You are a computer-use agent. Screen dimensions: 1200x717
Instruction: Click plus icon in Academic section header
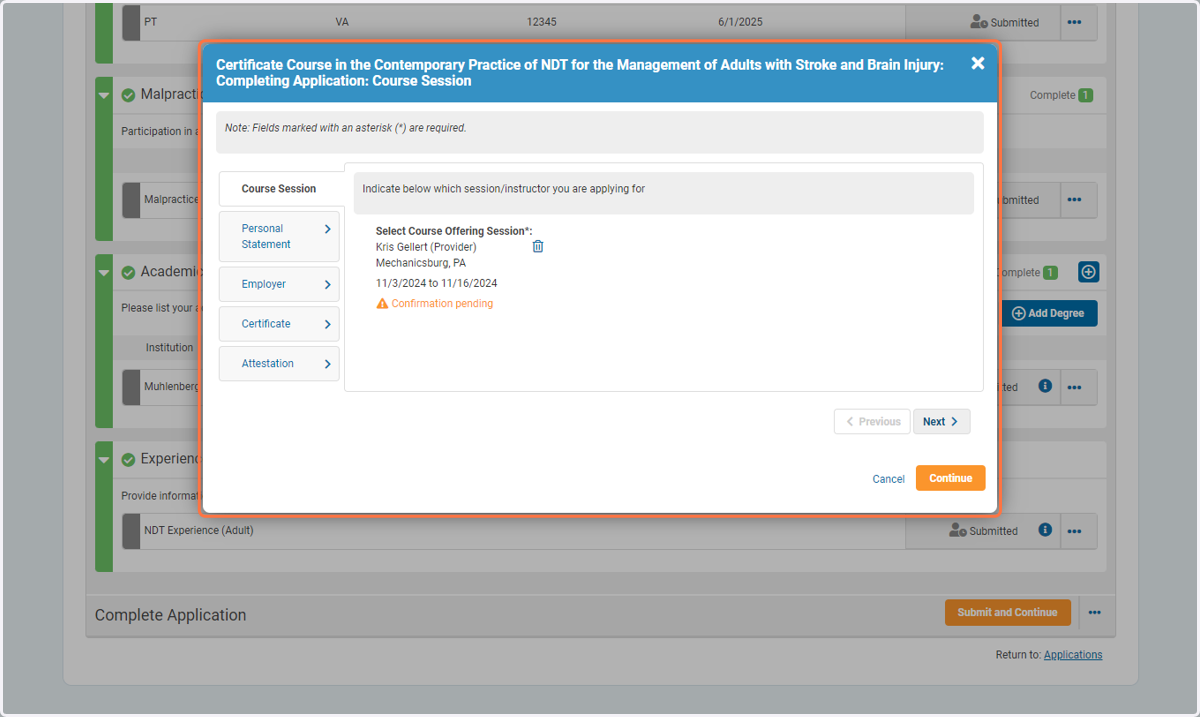tap(1089, 271)
